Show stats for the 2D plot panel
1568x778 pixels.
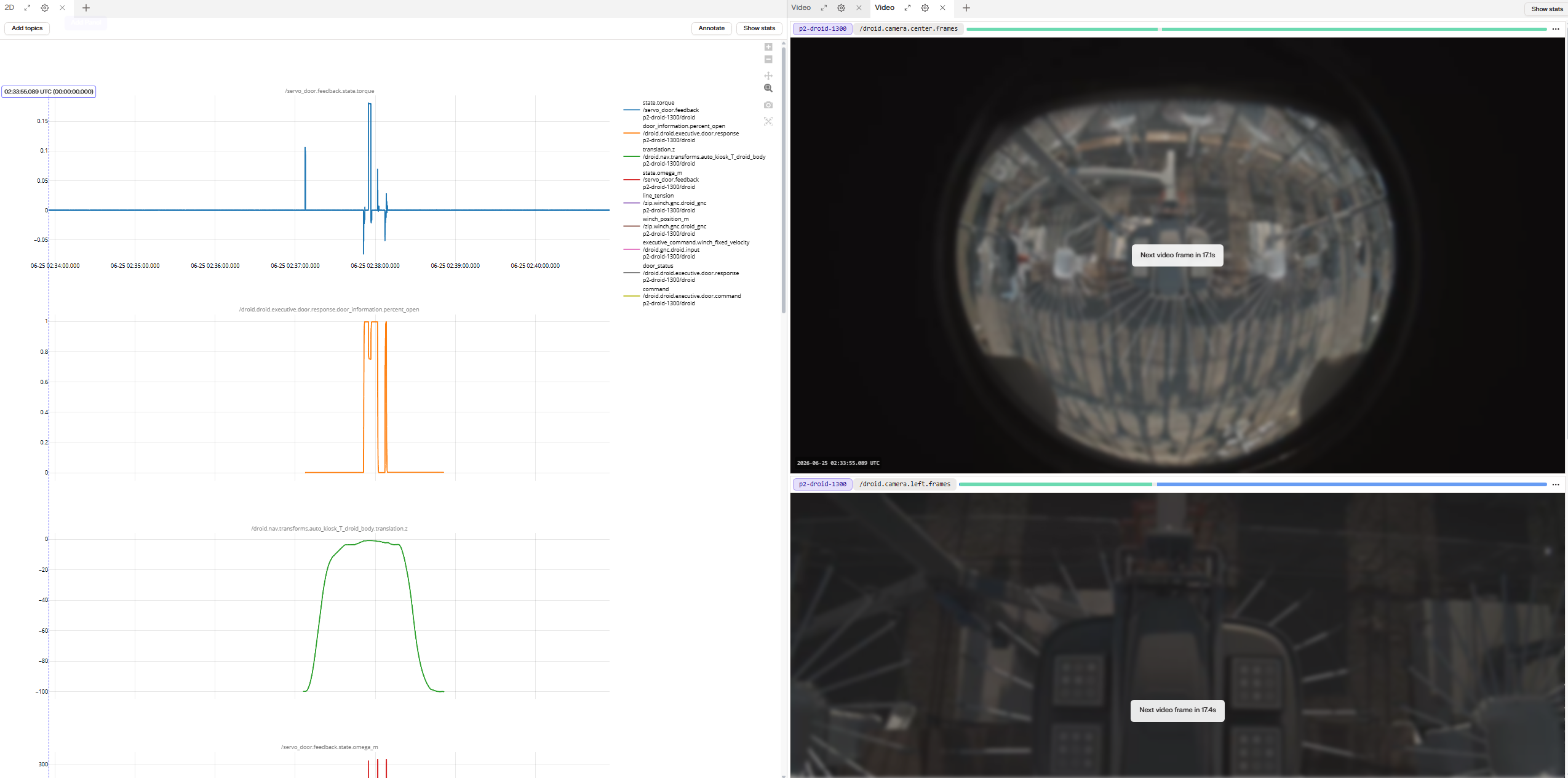(x=759, y=28)
